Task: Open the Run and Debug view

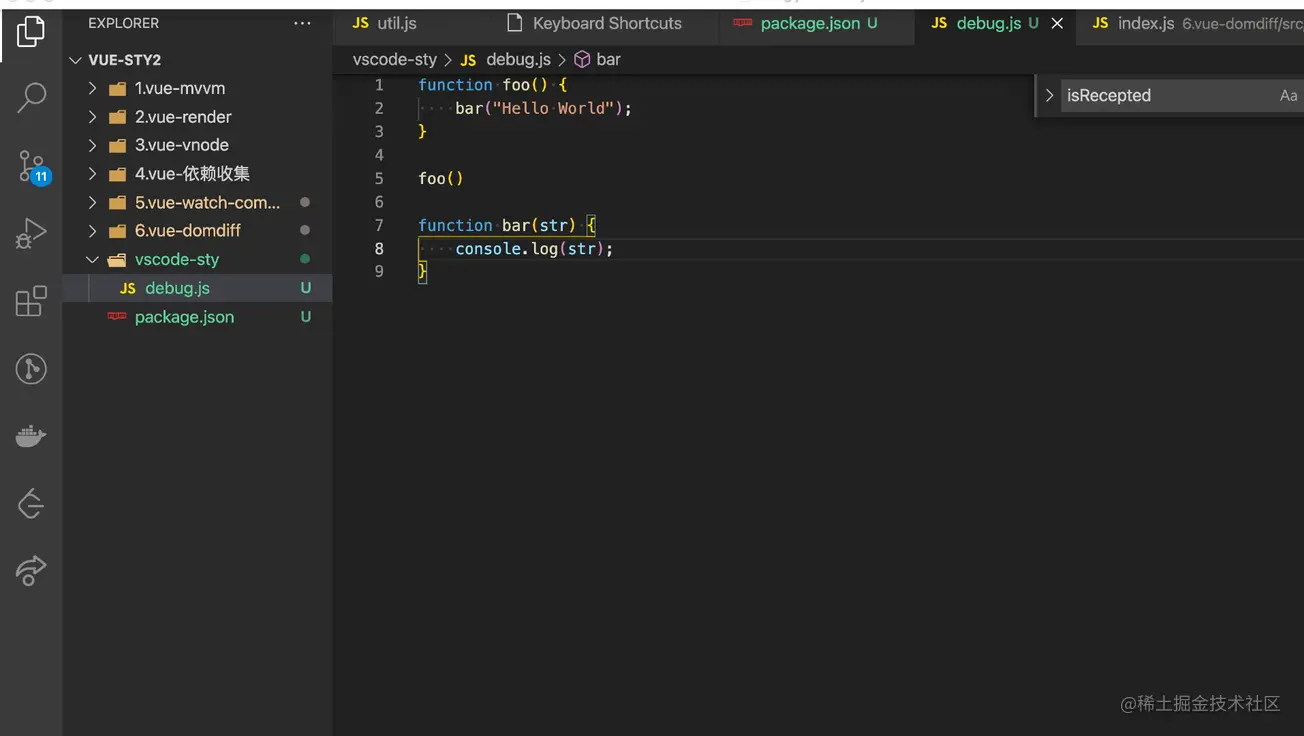Action: coord(31,233)
